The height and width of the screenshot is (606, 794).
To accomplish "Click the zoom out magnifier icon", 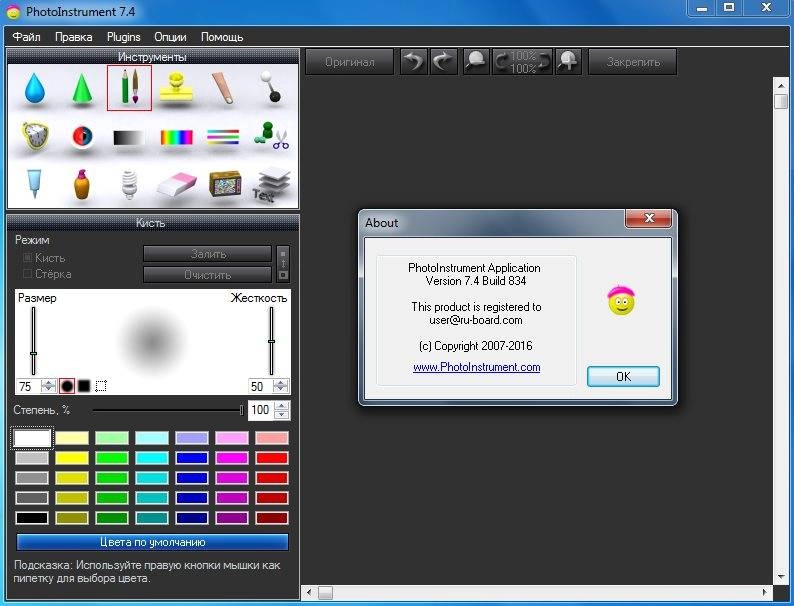I will 476,62.
